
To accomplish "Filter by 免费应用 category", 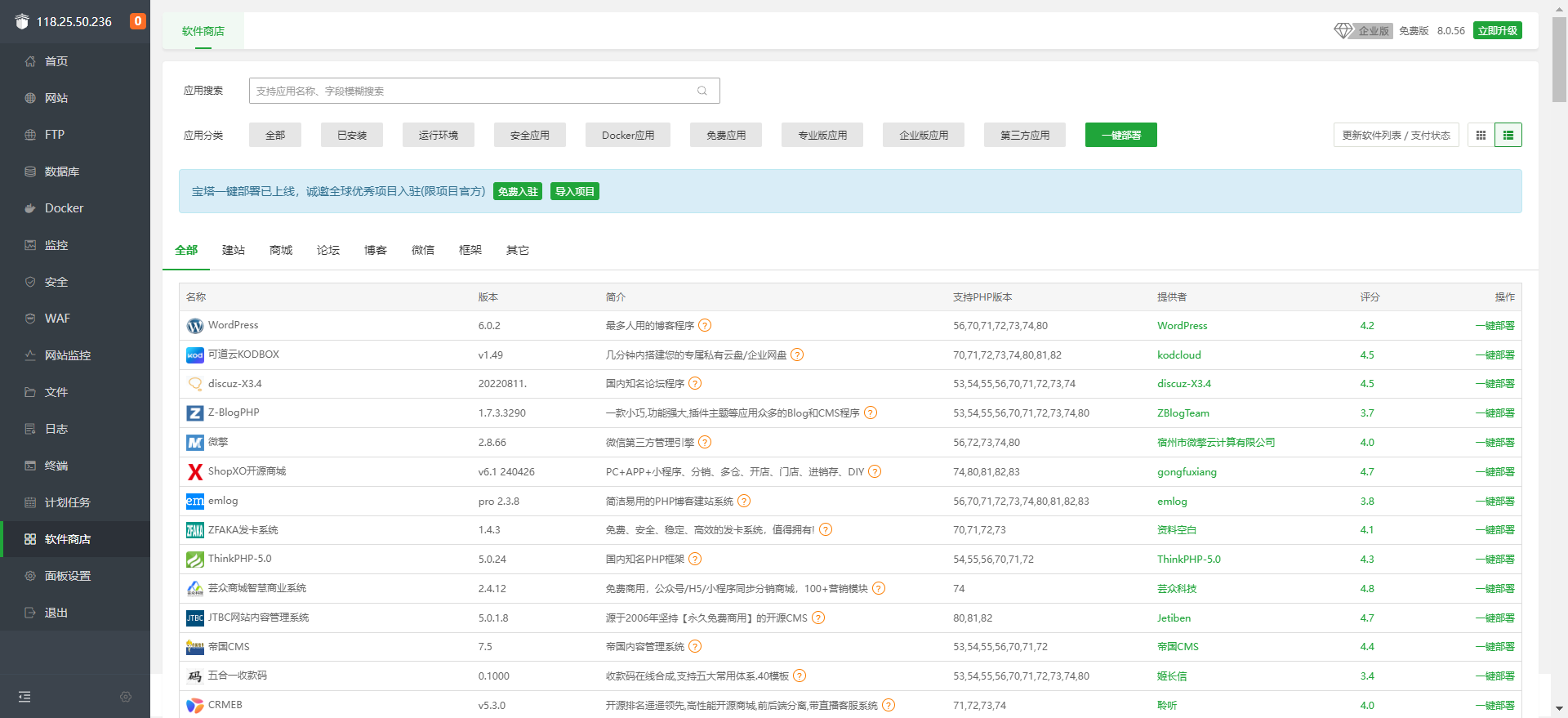I will coord(726,135).
